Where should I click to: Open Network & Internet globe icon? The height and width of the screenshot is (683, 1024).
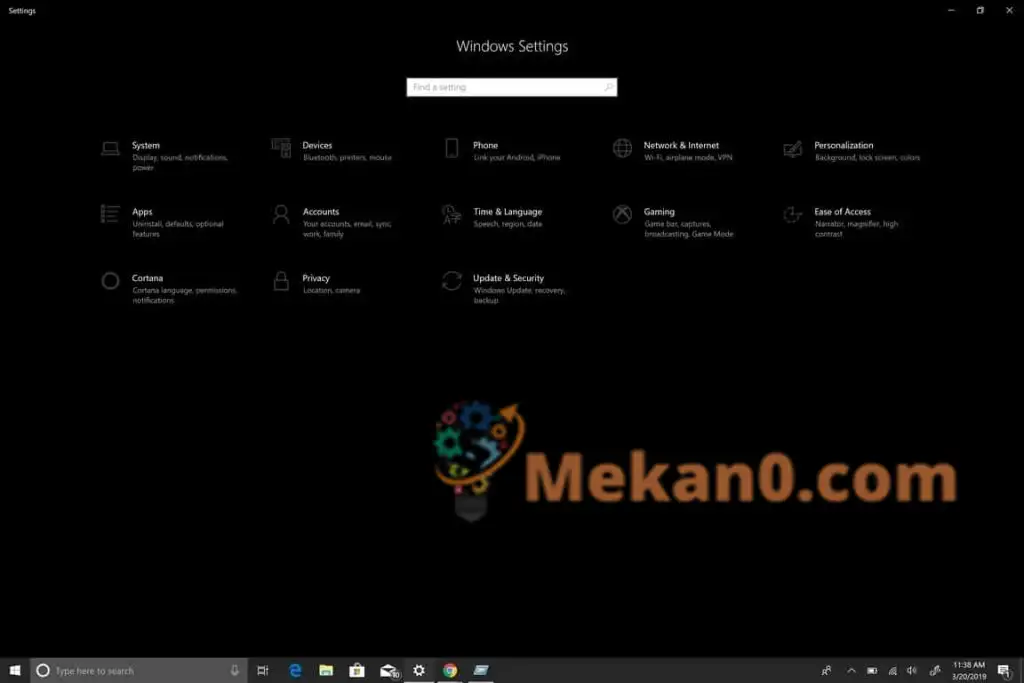tap(622, 148)
